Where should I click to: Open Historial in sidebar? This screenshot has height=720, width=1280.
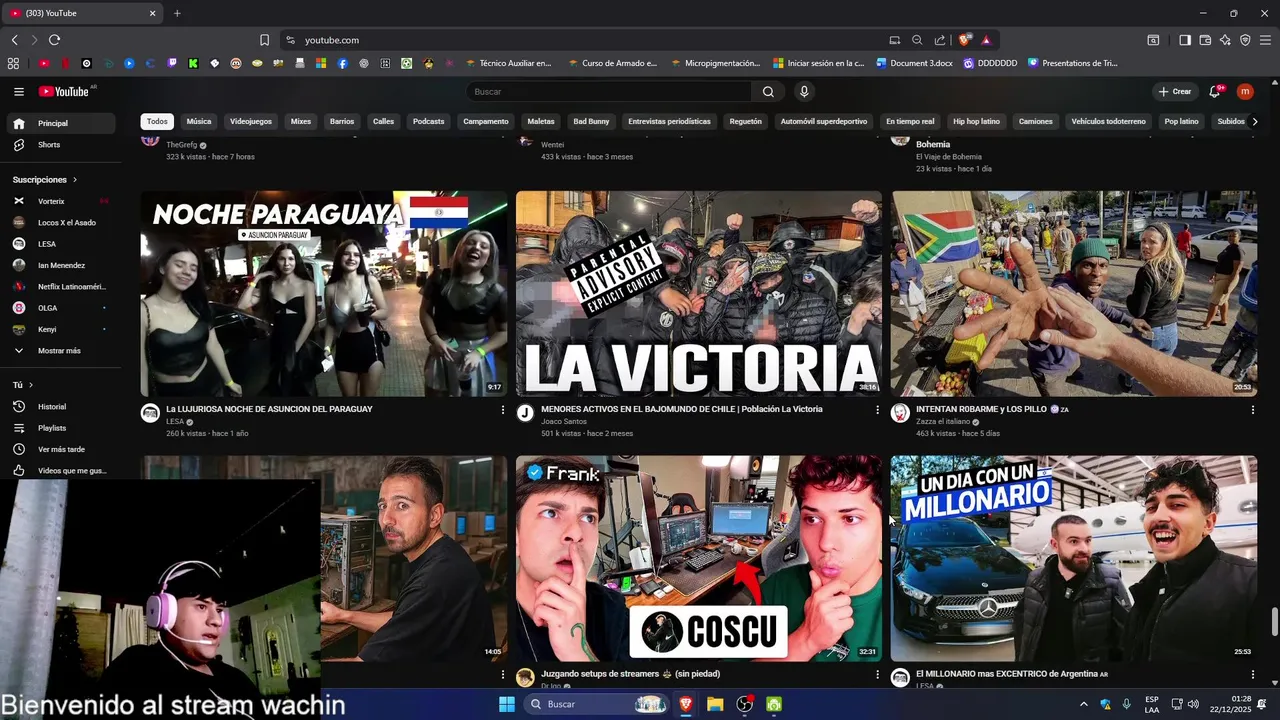click(60, 407)
